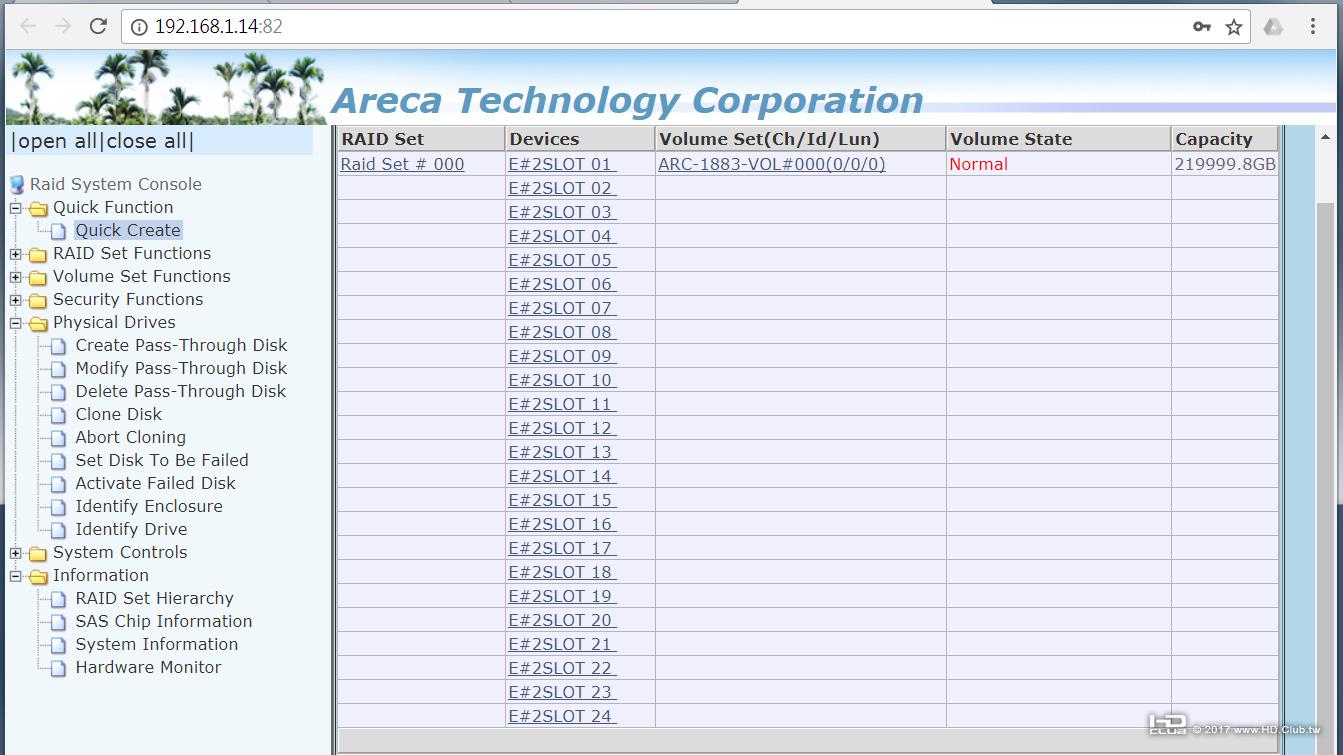Open Identify Enclosure
Screen dimensions: 1343x755
point(149,506)
